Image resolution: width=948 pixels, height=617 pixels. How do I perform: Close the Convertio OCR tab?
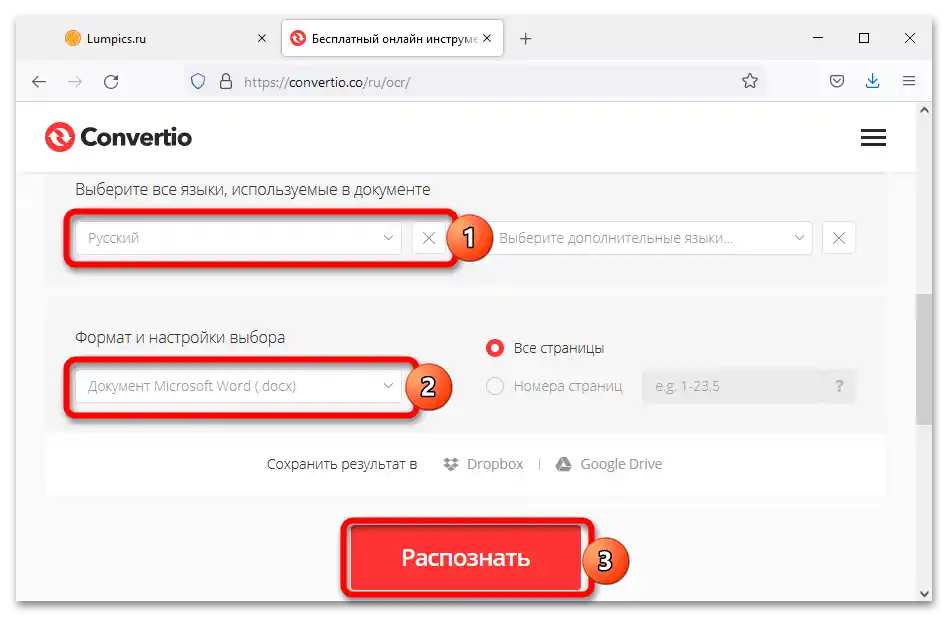(x=487, y=38)
